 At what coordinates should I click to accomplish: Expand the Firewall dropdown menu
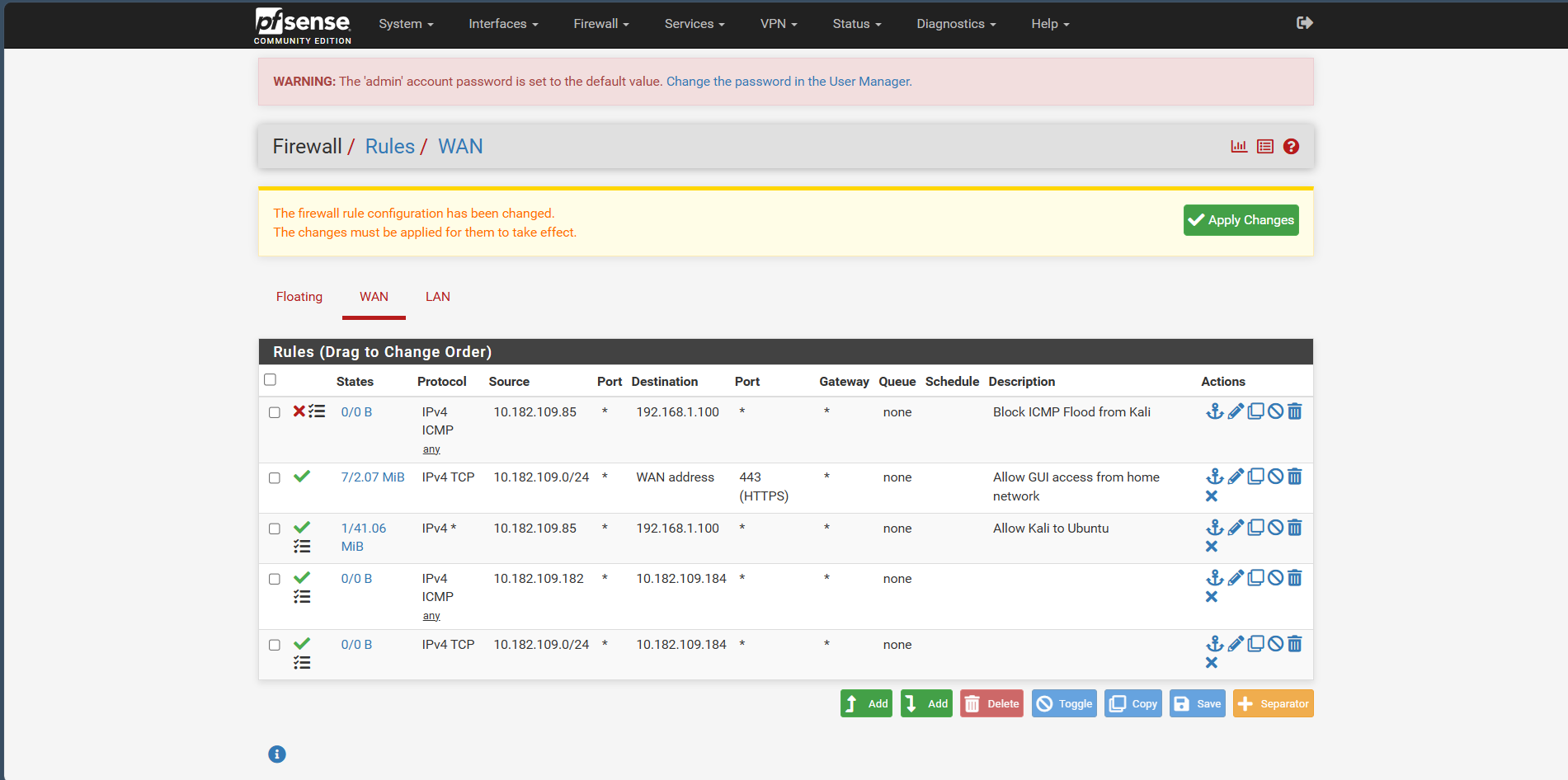(601, 24)
